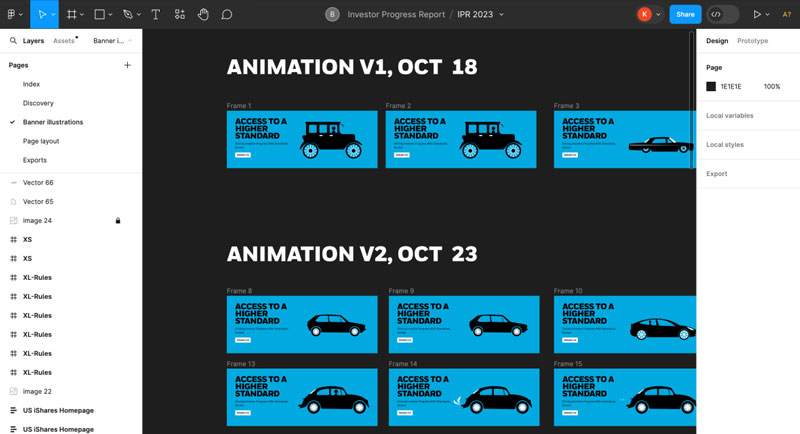The image size is (800, 434).
Task: Click the page background color swatch 1E1E1E
Action: point(711,87)
